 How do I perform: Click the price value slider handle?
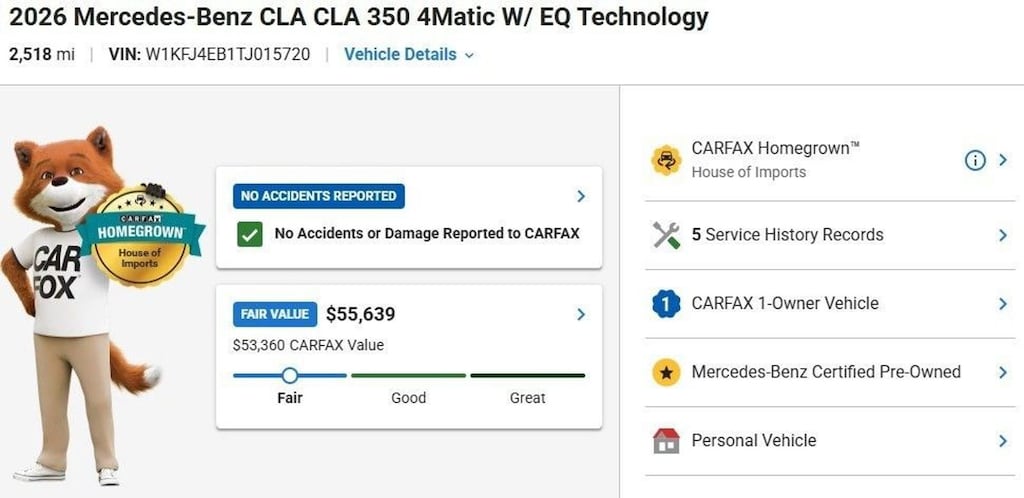(290, 375)
